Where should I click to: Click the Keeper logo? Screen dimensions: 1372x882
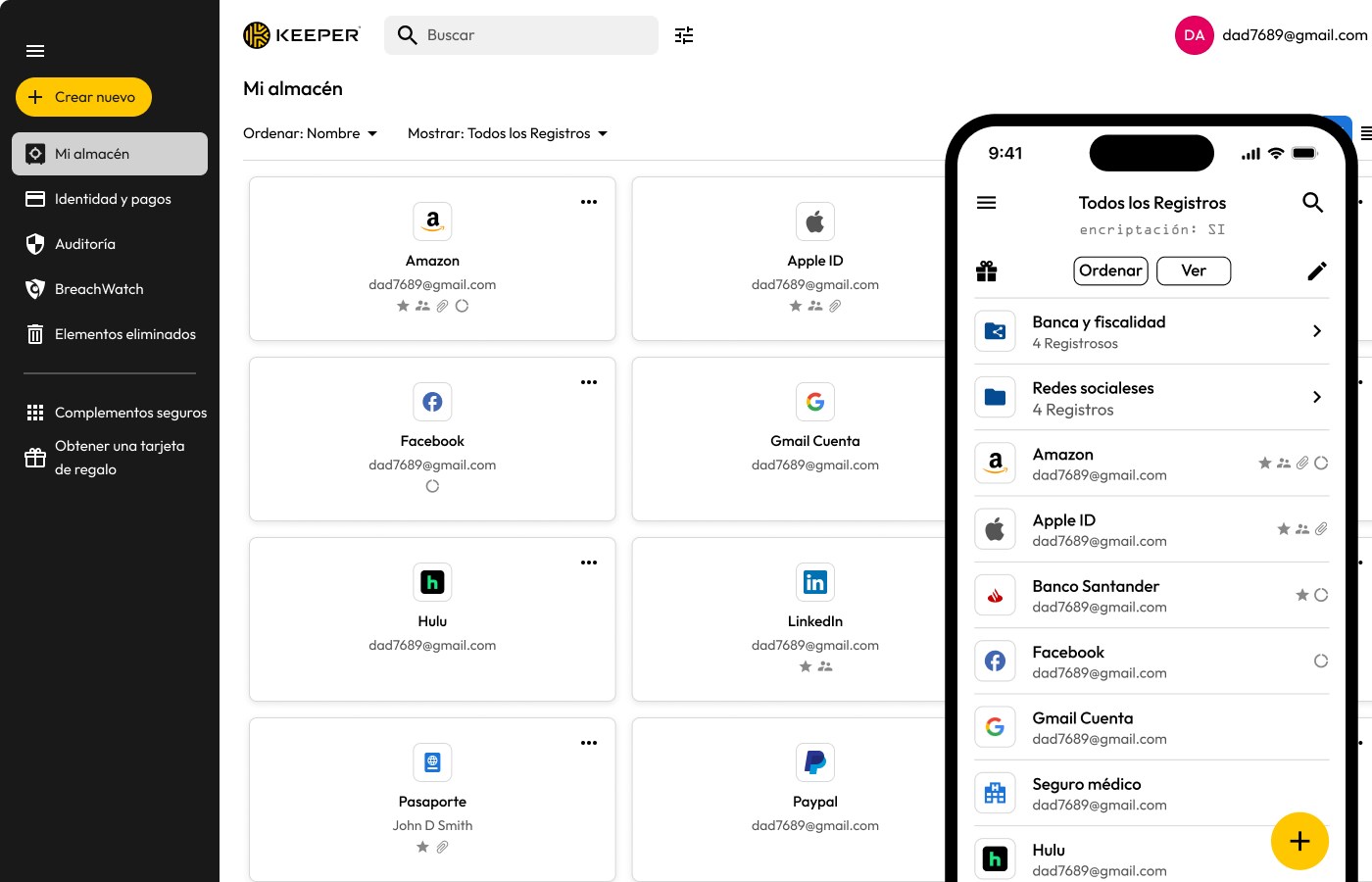[302, 35]
